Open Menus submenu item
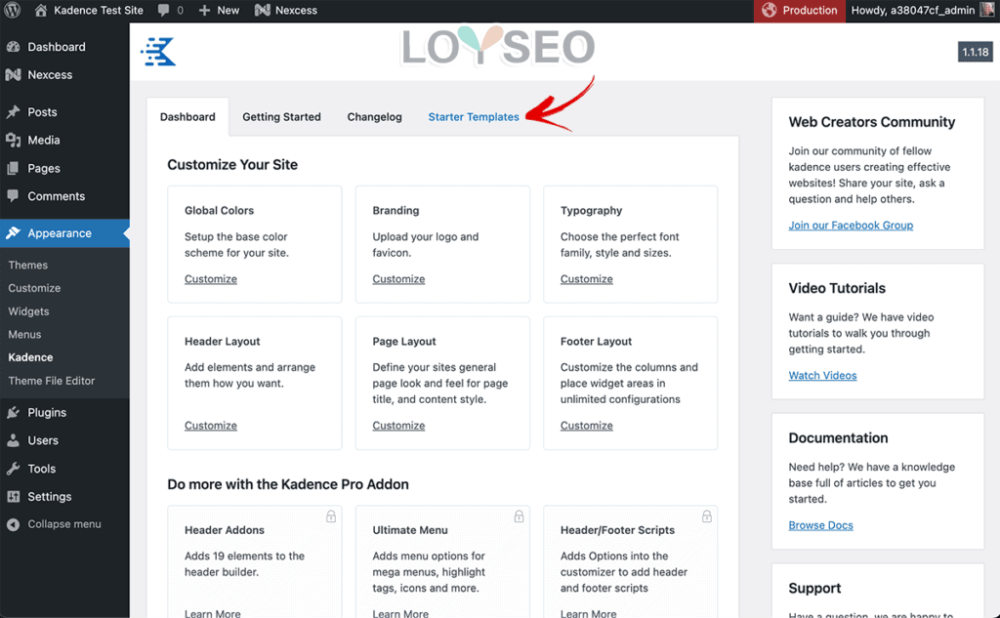Screen dimensions: 1000x618 click(25, 334)
